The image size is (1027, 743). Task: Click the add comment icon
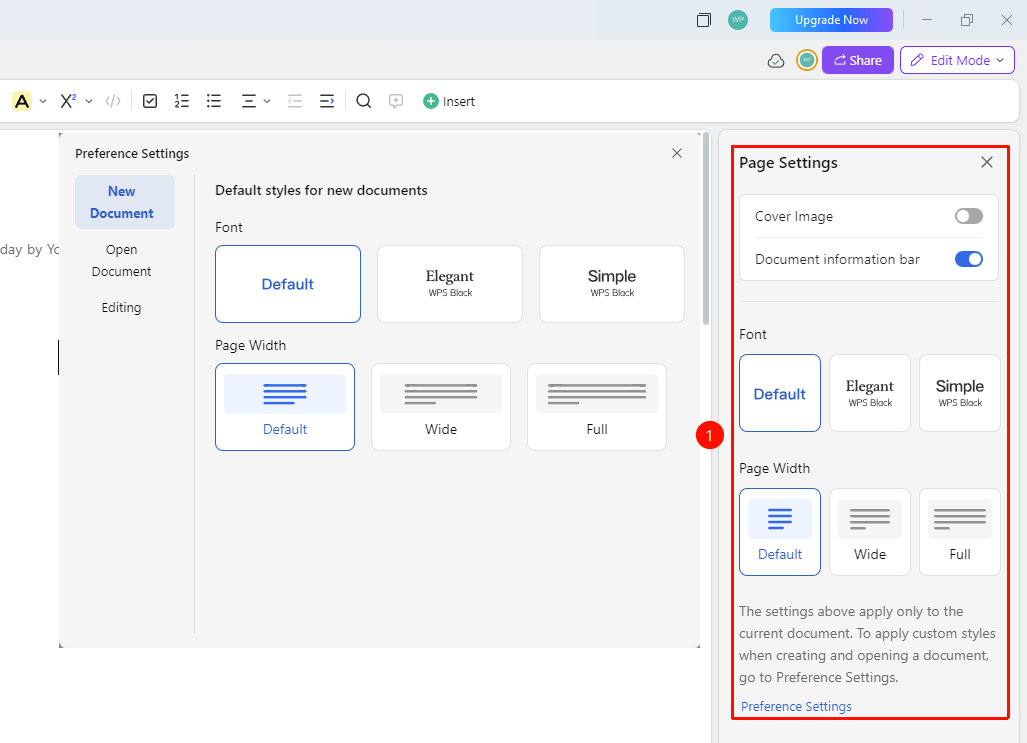coord(396,101)
